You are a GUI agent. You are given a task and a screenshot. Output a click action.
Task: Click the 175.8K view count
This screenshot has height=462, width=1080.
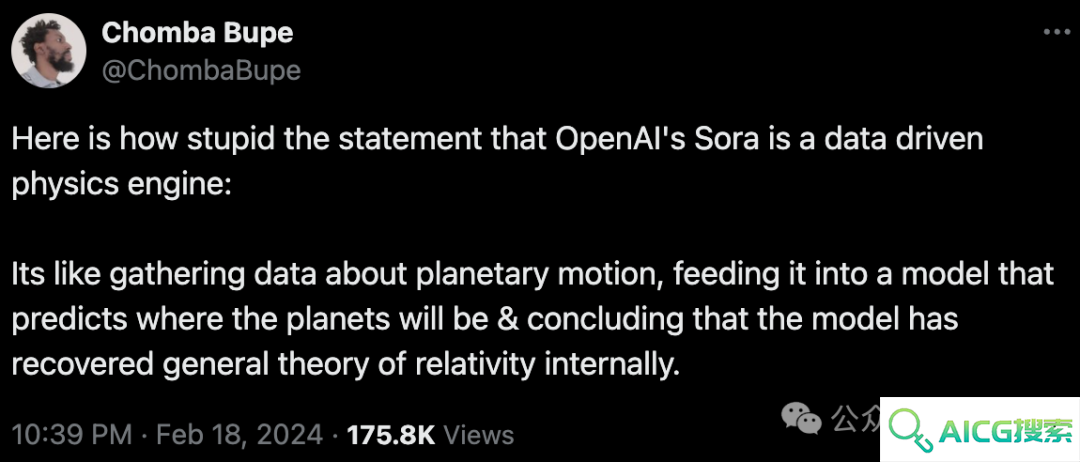[391, 435]
